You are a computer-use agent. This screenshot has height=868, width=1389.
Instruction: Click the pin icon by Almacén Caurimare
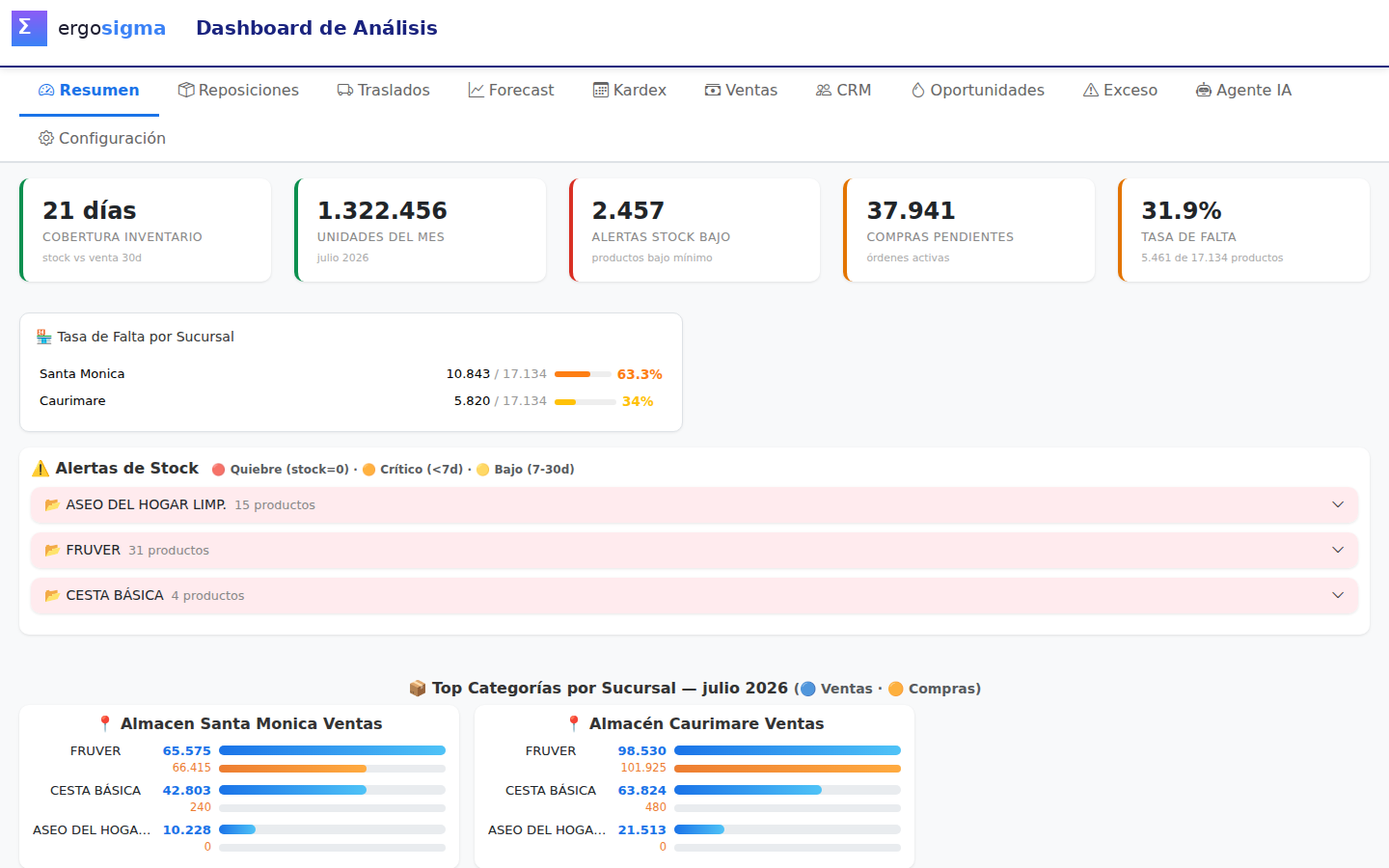coord(574,723)
